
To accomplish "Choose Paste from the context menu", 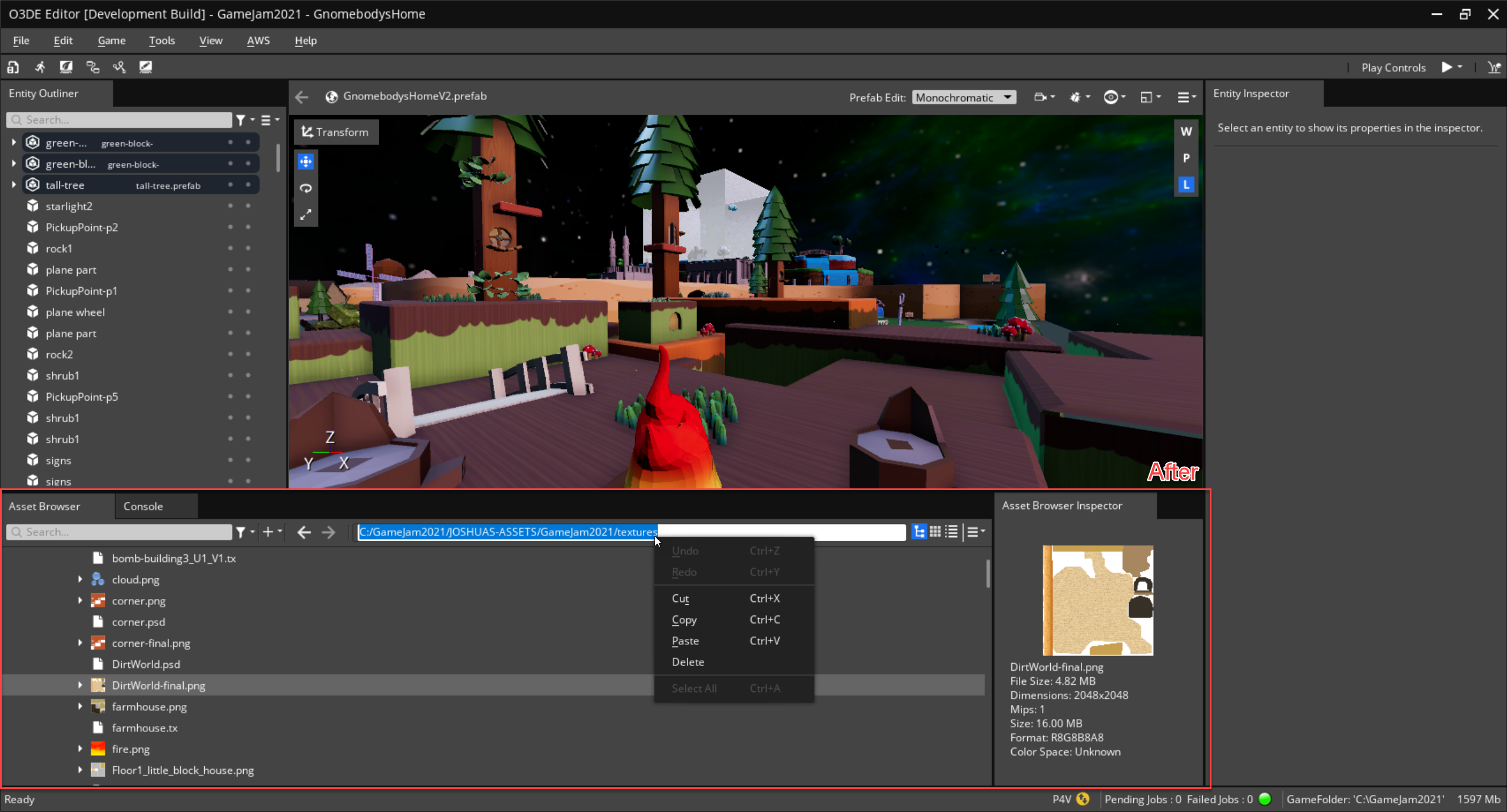I will pos(685,641).
